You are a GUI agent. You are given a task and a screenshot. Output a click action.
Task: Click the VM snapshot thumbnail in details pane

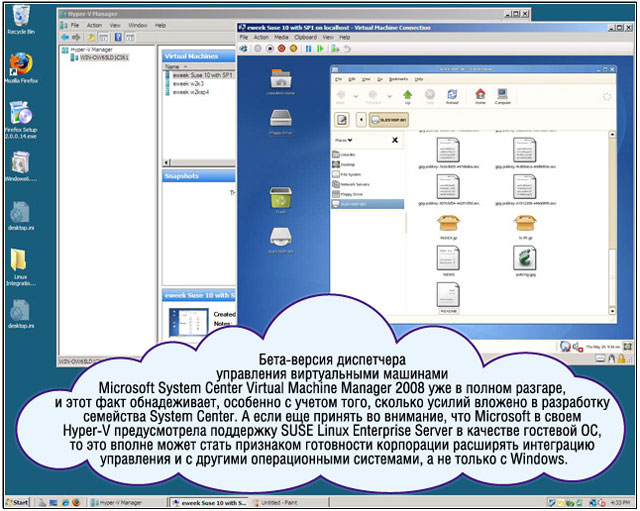coord(188,322)
